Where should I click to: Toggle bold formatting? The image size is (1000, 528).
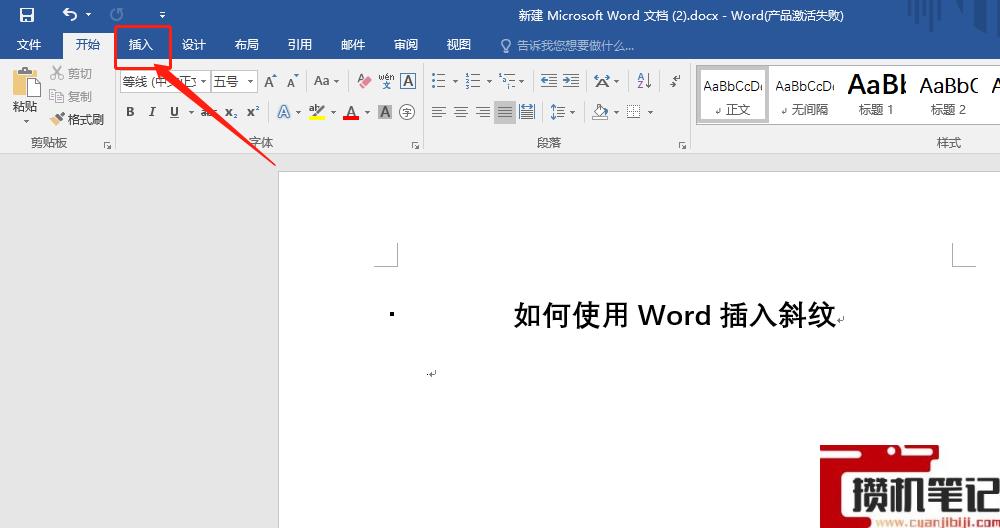tap(130, 112)
